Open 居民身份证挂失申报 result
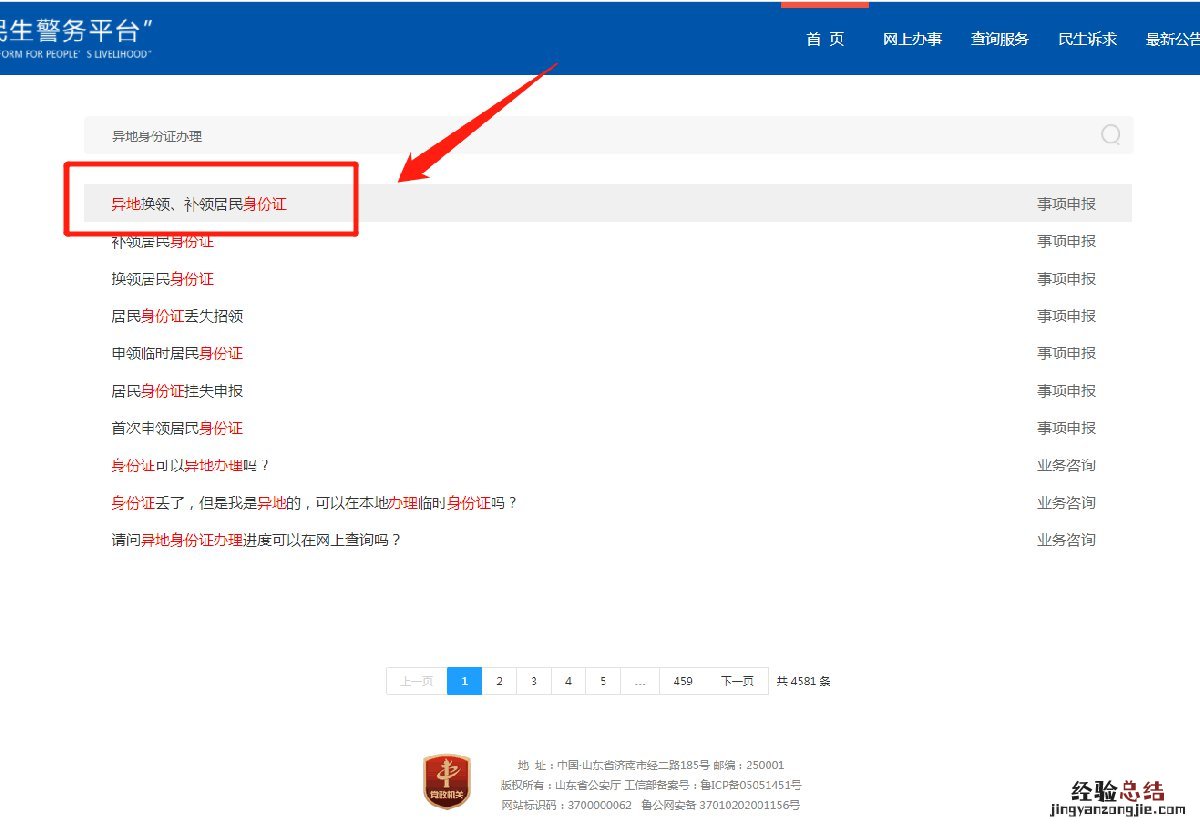 point(177,391)
